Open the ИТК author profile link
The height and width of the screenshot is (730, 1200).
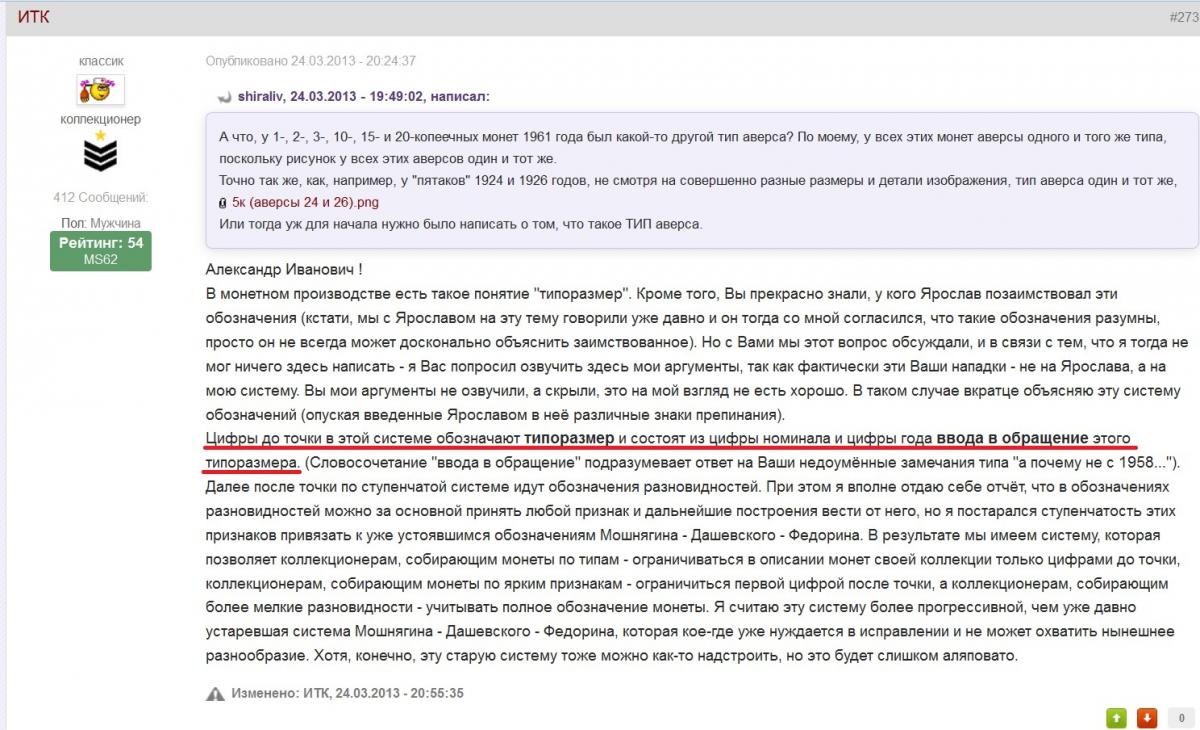pyautogui.click(x=34, y=18)
